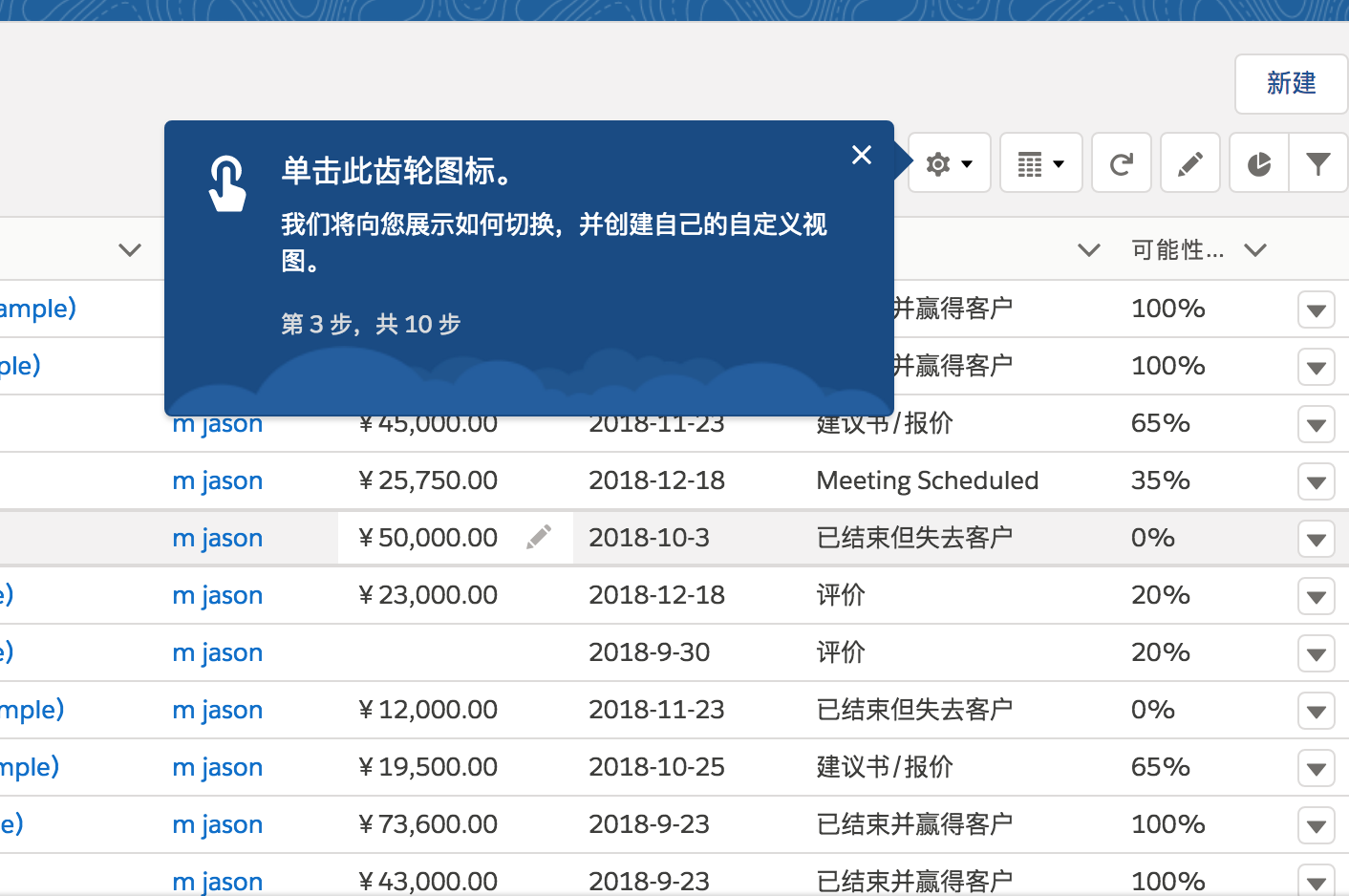This screenshot has height=896, width=1349.
Task: Open m jason link in ¥23,000.00 row
Action: (x=218, y=595)
